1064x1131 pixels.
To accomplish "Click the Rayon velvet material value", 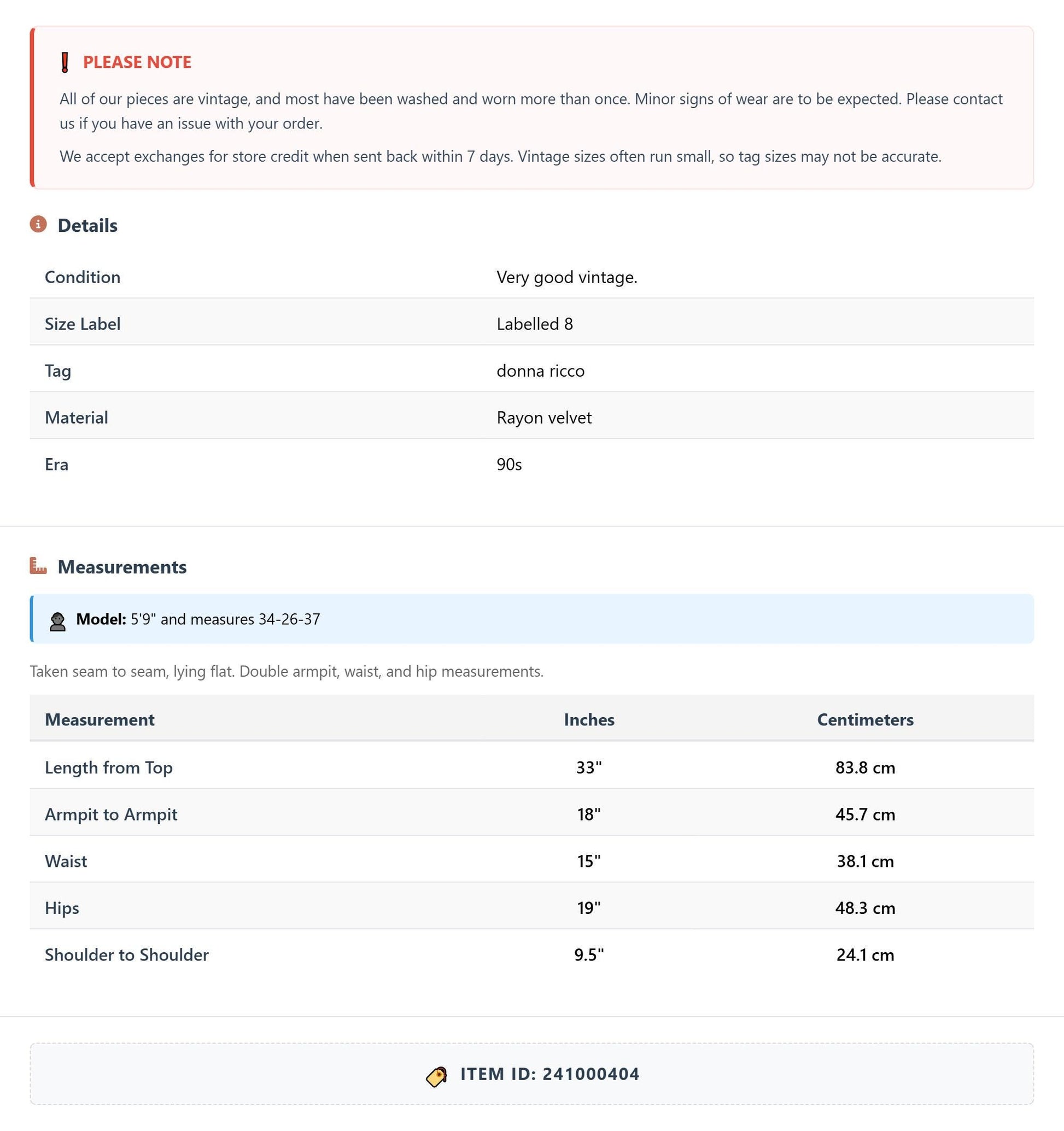I will click(544, 418).
